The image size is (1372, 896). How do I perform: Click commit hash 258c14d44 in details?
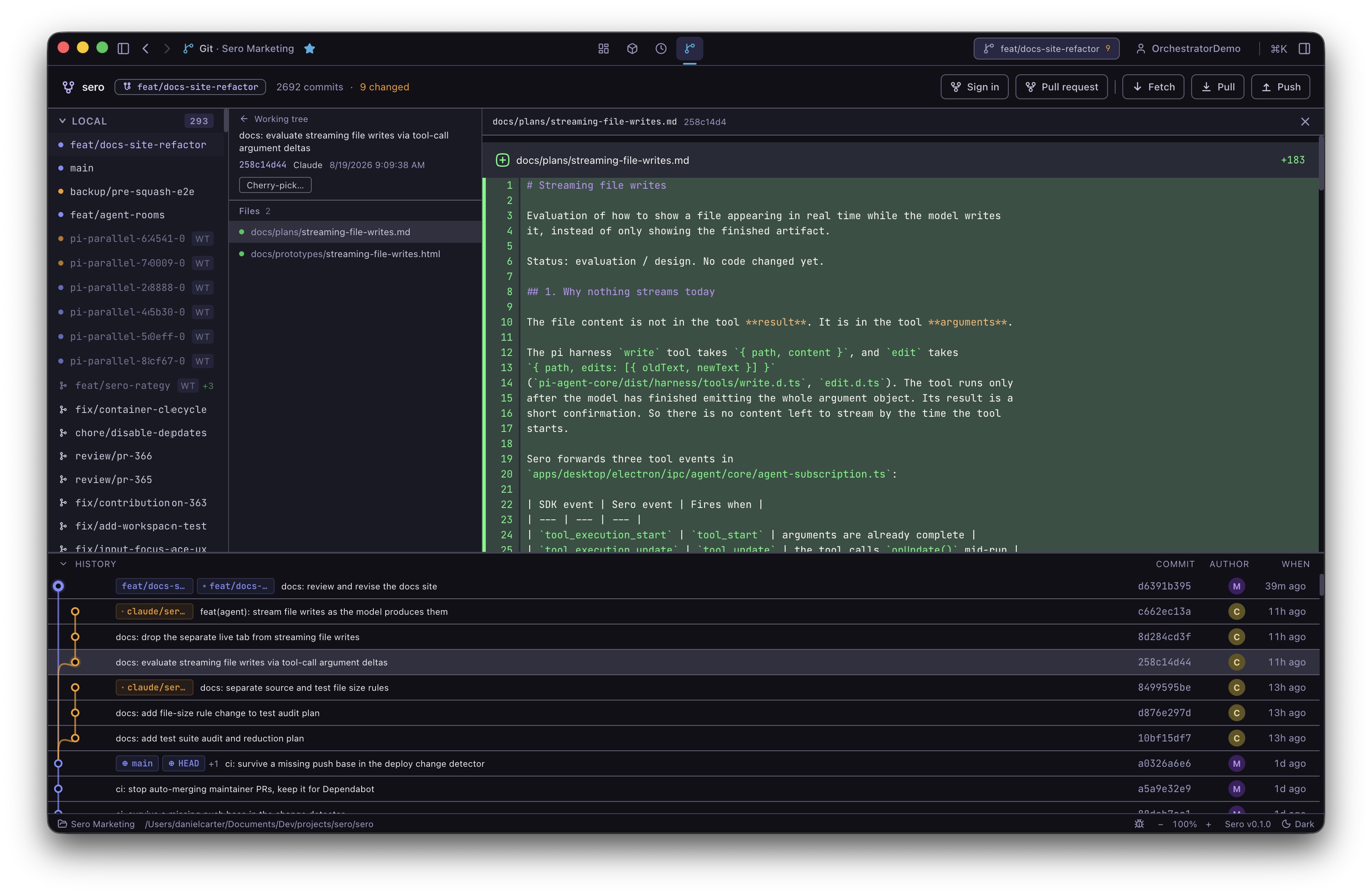click(262, 165)
